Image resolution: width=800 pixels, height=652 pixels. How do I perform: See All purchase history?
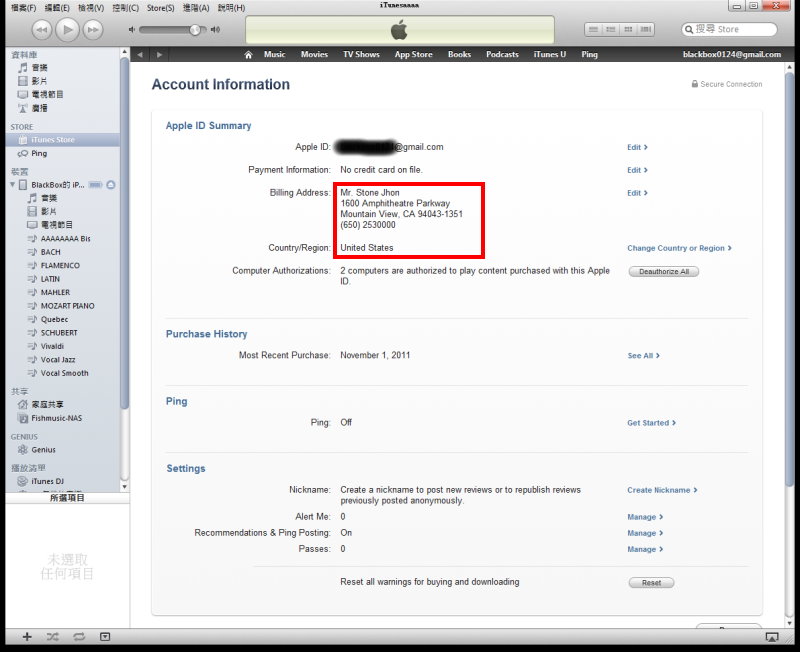643,356
